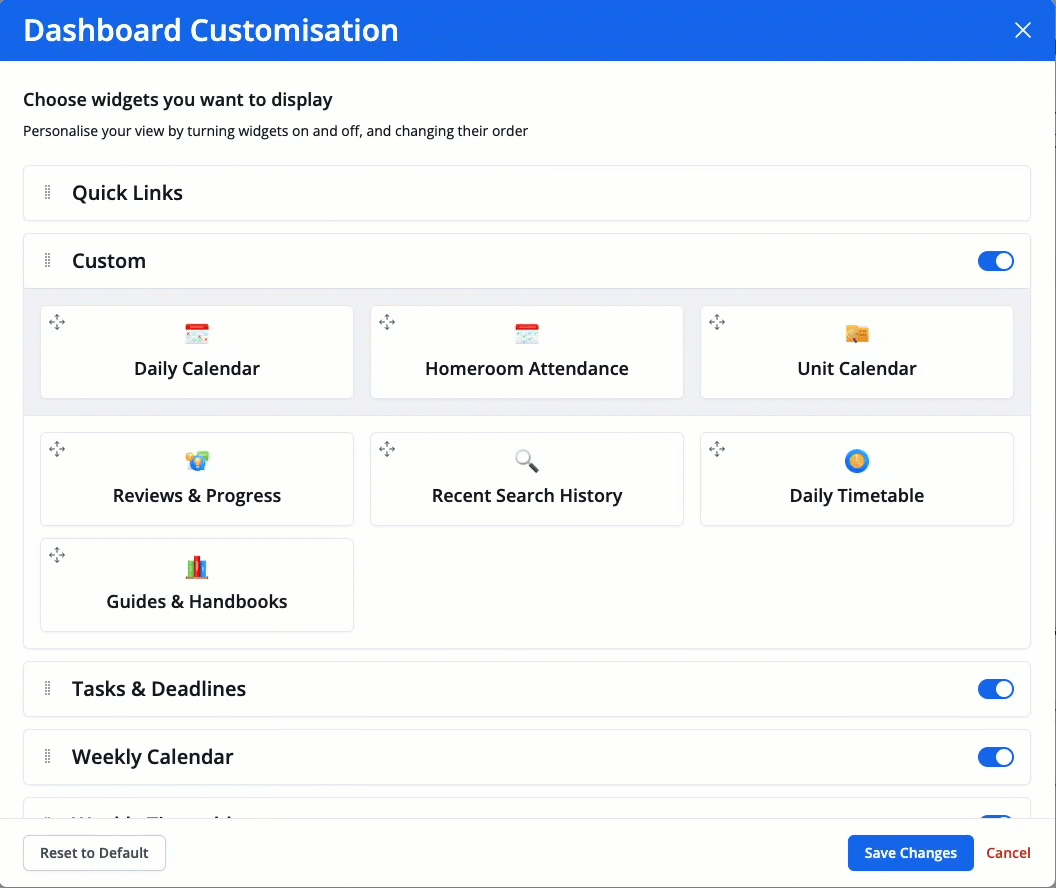Click the Daily Timetable clock icon
Viewport: 1056px width, 888px height.
857,461
